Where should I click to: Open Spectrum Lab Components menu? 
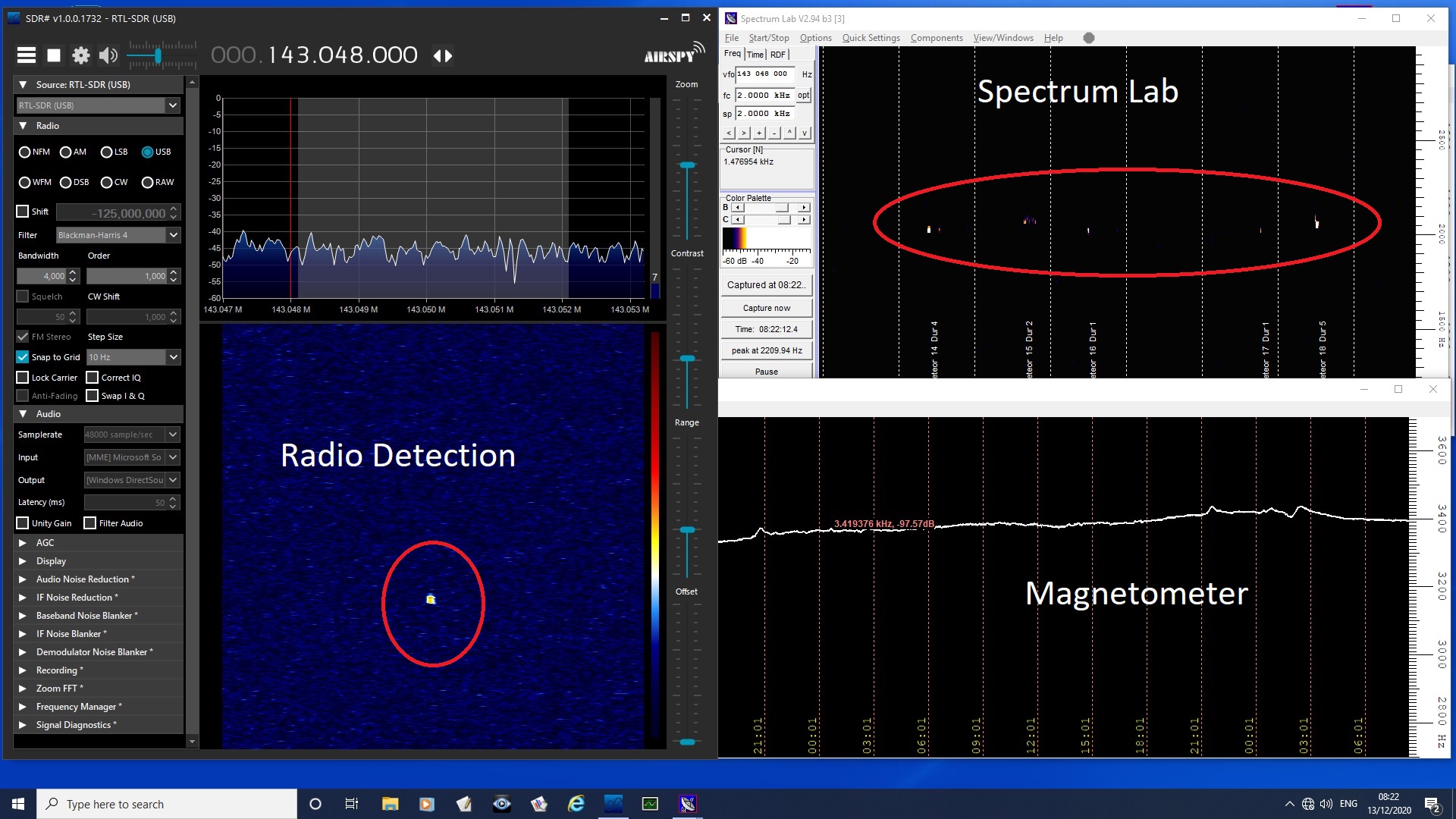tap(937, 38)
